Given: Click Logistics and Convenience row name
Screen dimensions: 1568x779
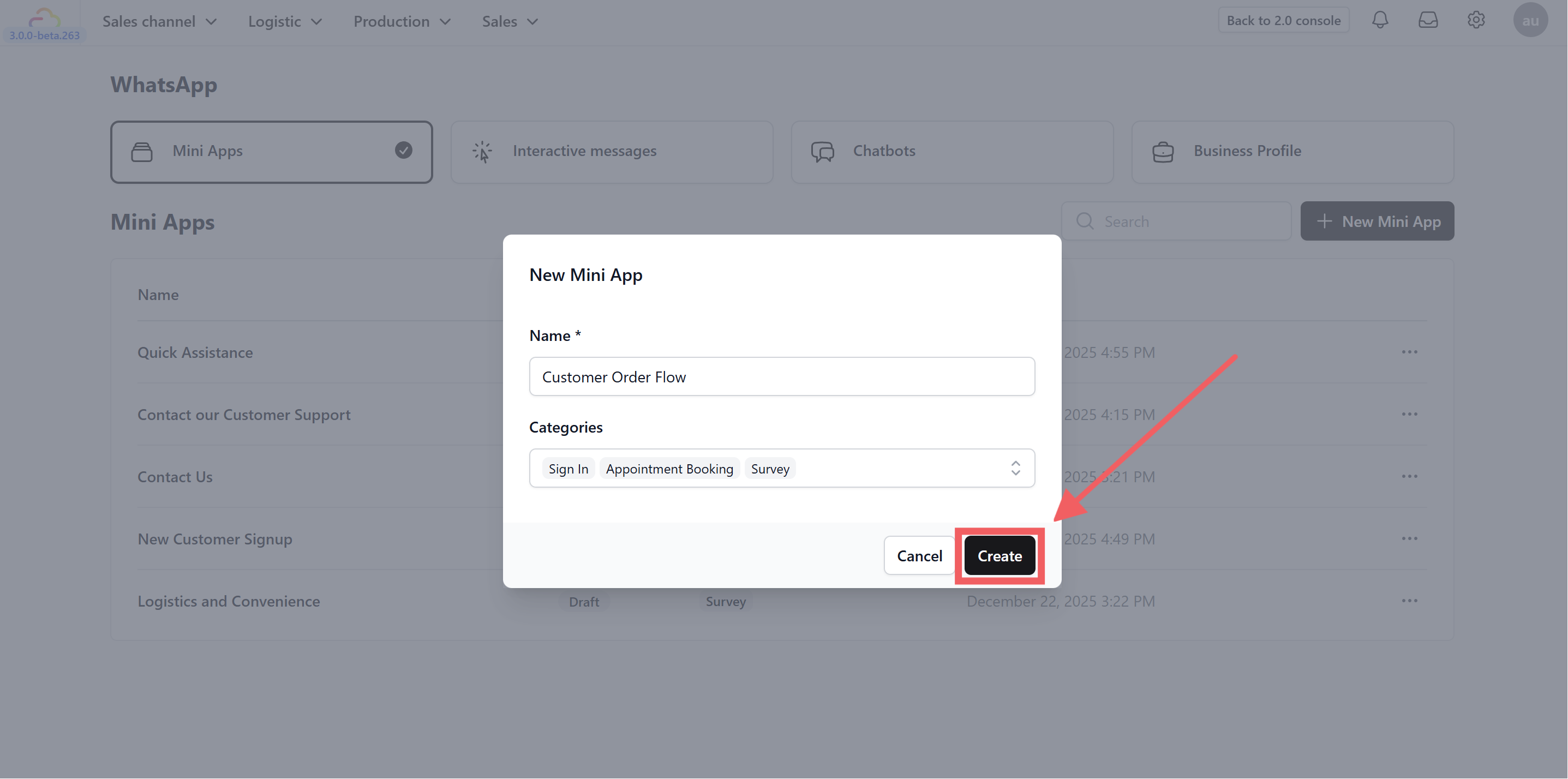Looking at the screenshot, I should 228,601.
